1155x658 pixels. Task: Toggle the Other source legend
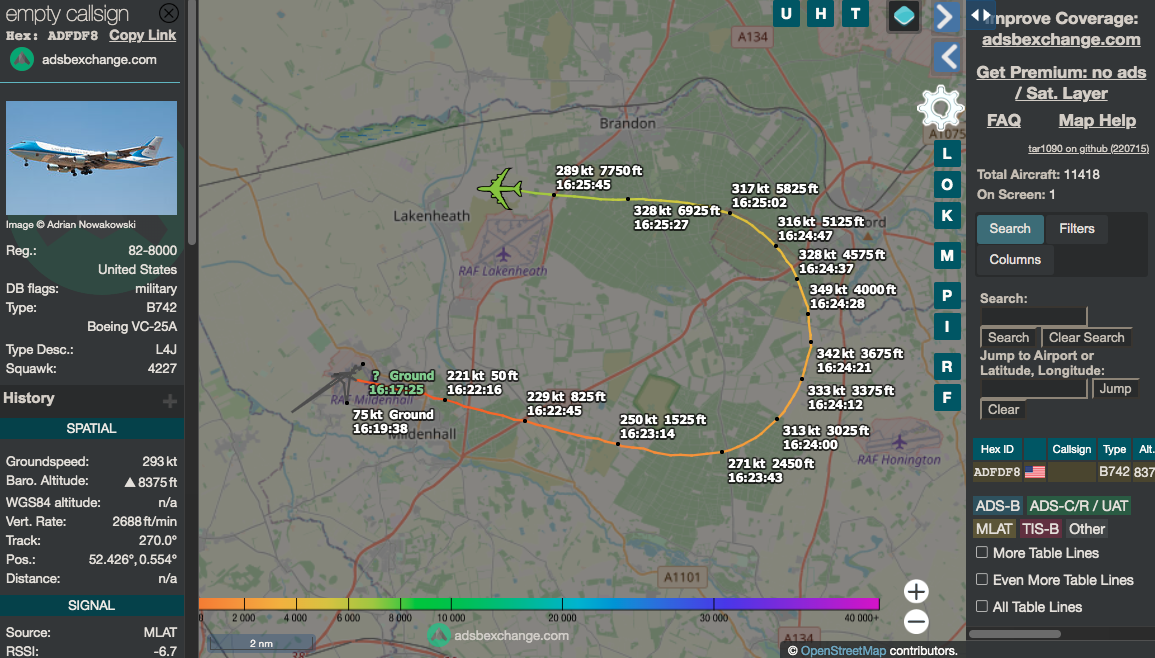click(1086, 529)
